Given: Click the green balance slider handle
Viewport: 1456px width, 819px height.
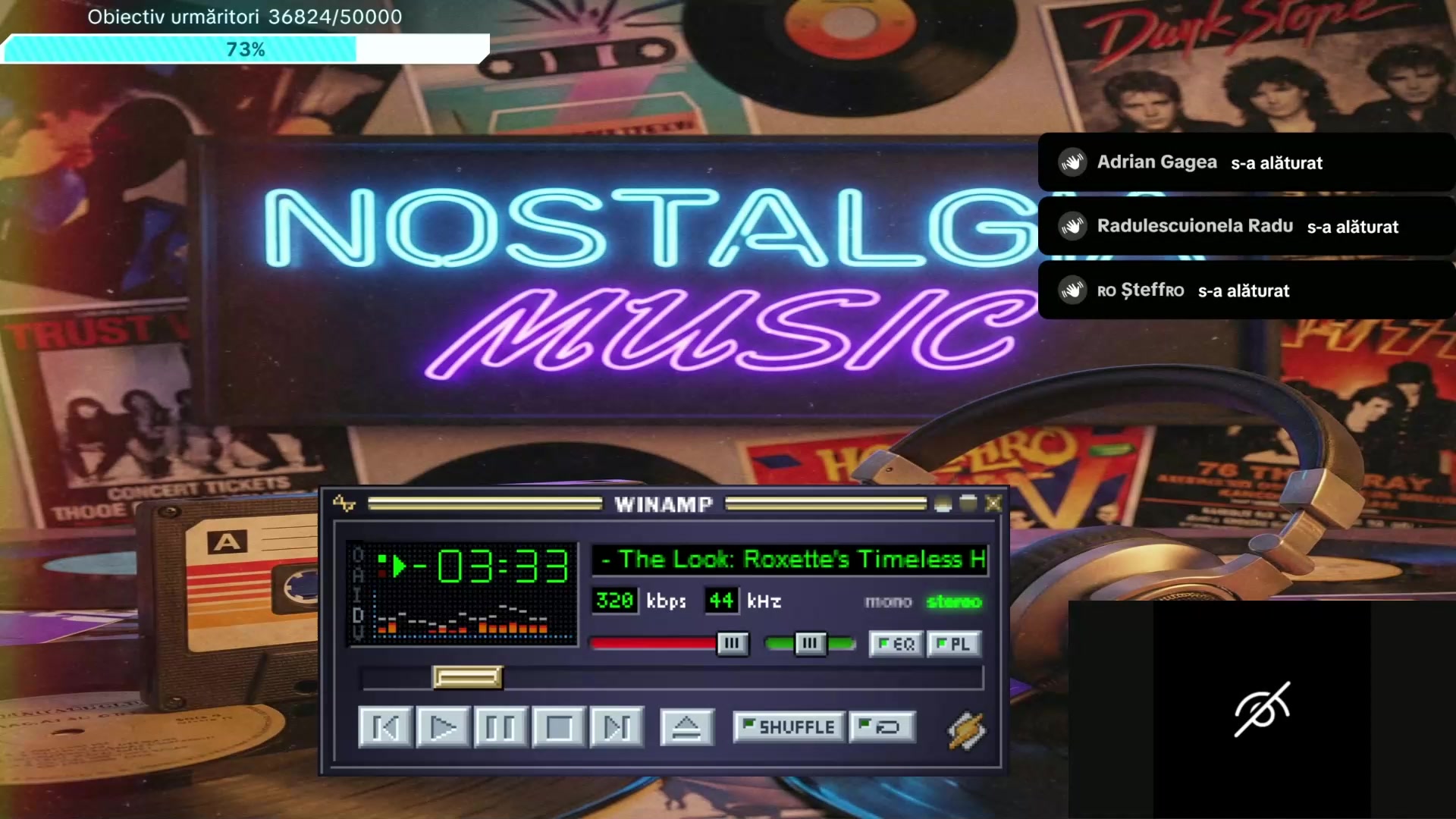Looking at the screenshot, I should 810,644.
